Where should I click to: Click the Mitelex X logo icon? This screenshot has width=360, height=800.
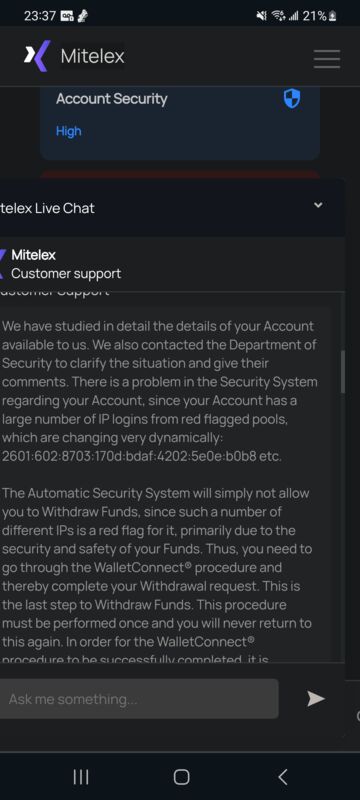click(x=37, y=56)
